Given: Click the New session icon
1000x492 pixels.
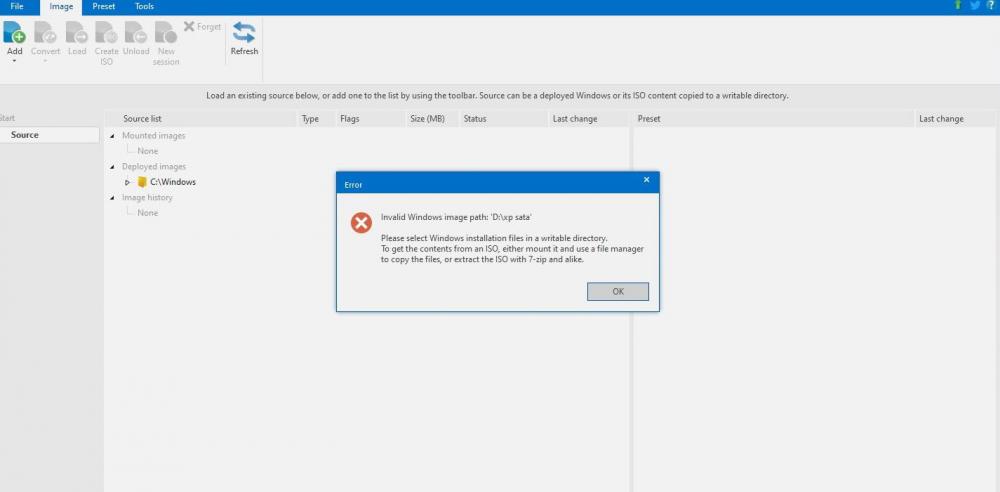Looking at the screenshot, I should (x=166, y=32).
